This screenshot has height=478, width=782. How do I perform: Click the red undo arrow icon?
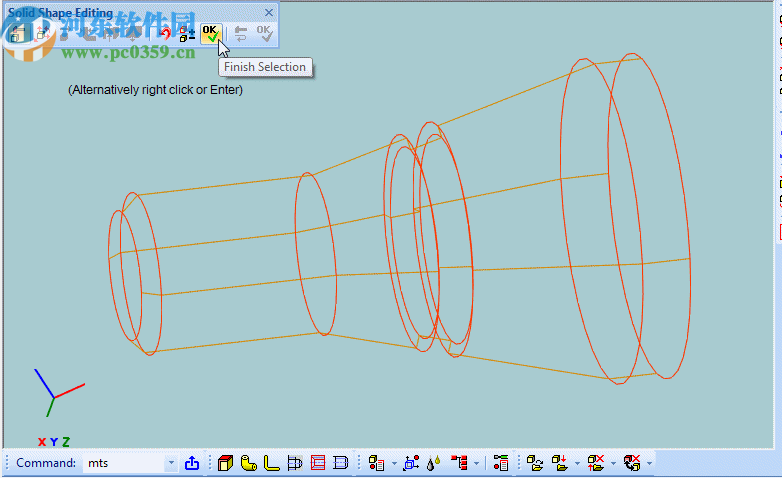coord(166,34)
